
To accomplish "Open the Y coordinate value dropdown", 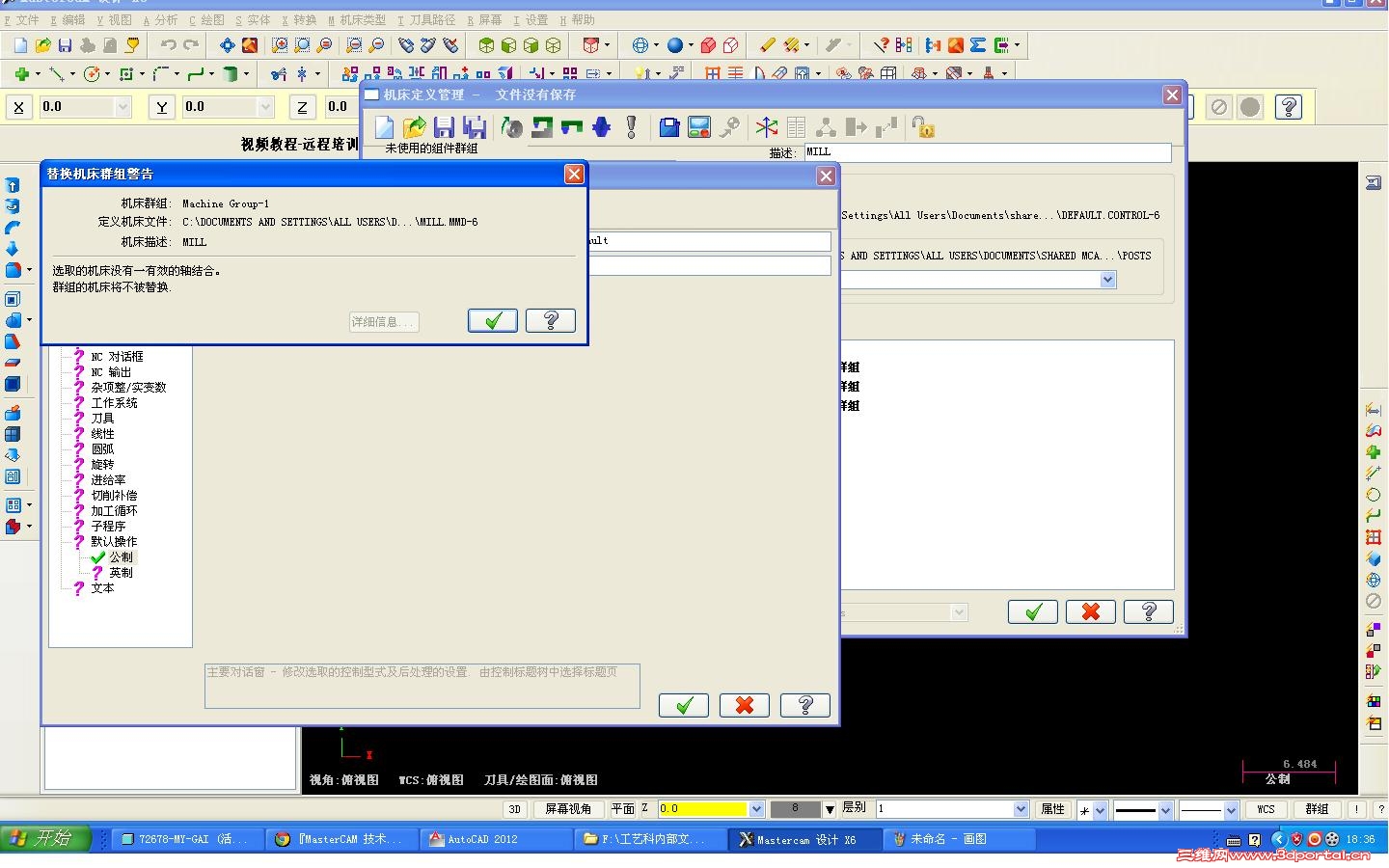I will pyautogui.click(x=265, y=107).
